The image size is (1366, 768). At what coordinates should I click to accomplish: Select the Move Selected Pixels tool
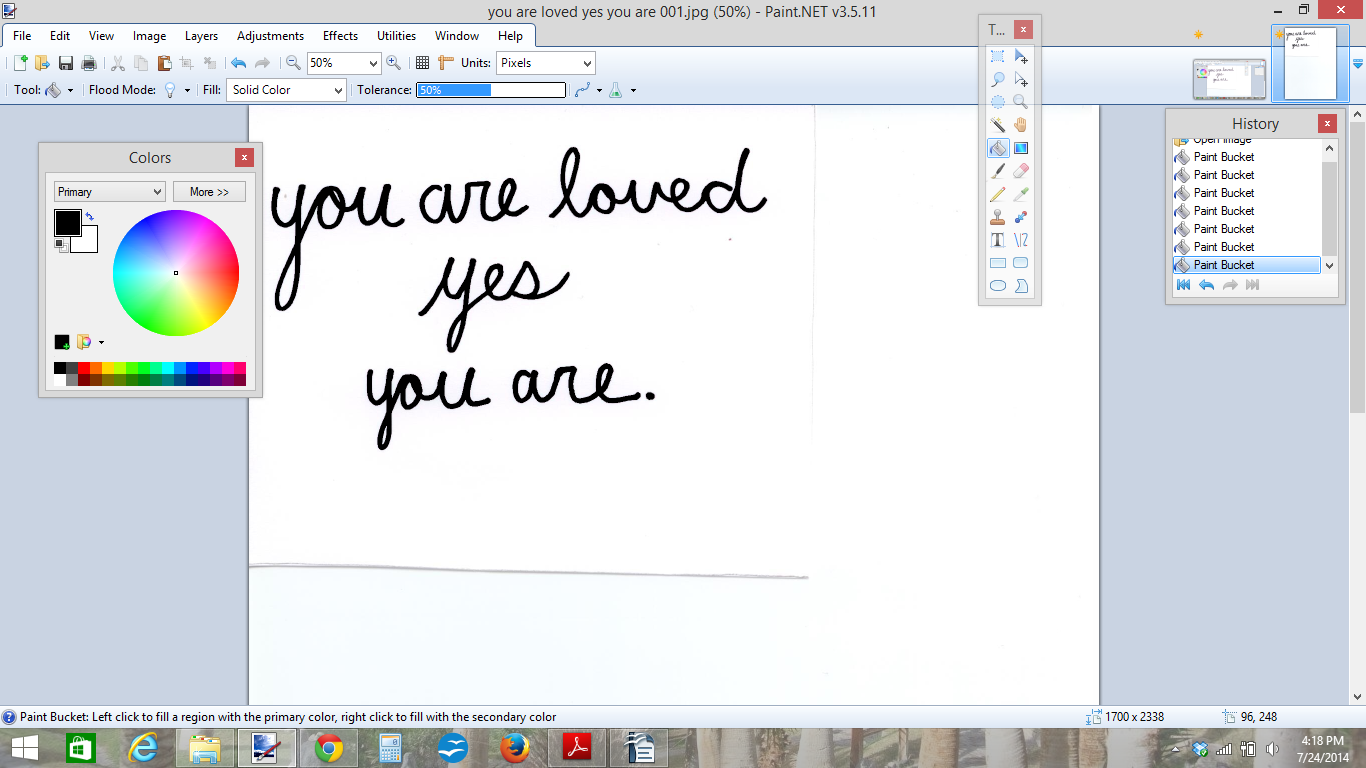(1021, 57)
